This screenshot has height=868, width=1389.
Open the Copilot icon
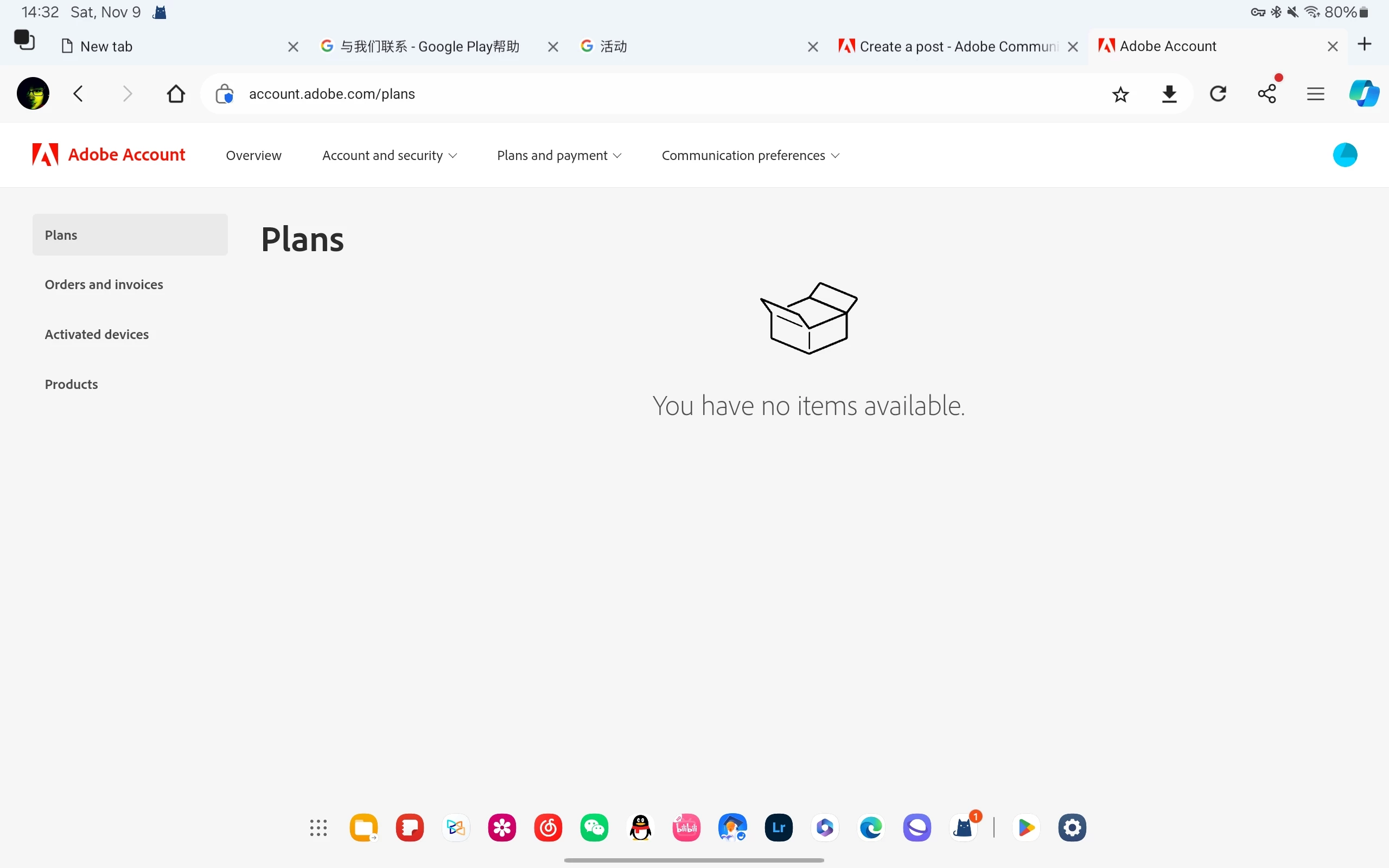(x=1363, y=93)
